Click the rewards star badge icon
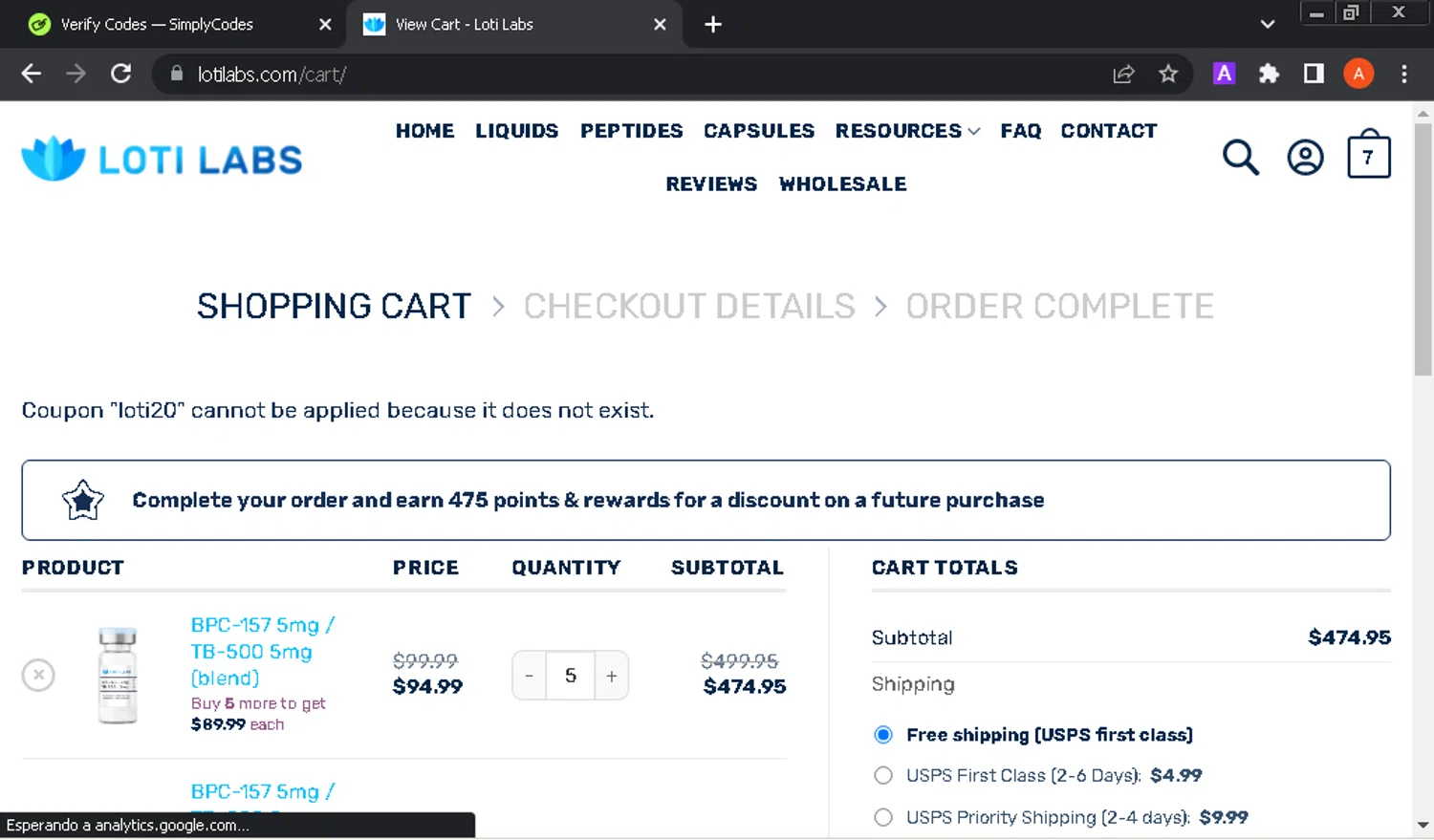The image size is (1434, 840). pos(83,500)
